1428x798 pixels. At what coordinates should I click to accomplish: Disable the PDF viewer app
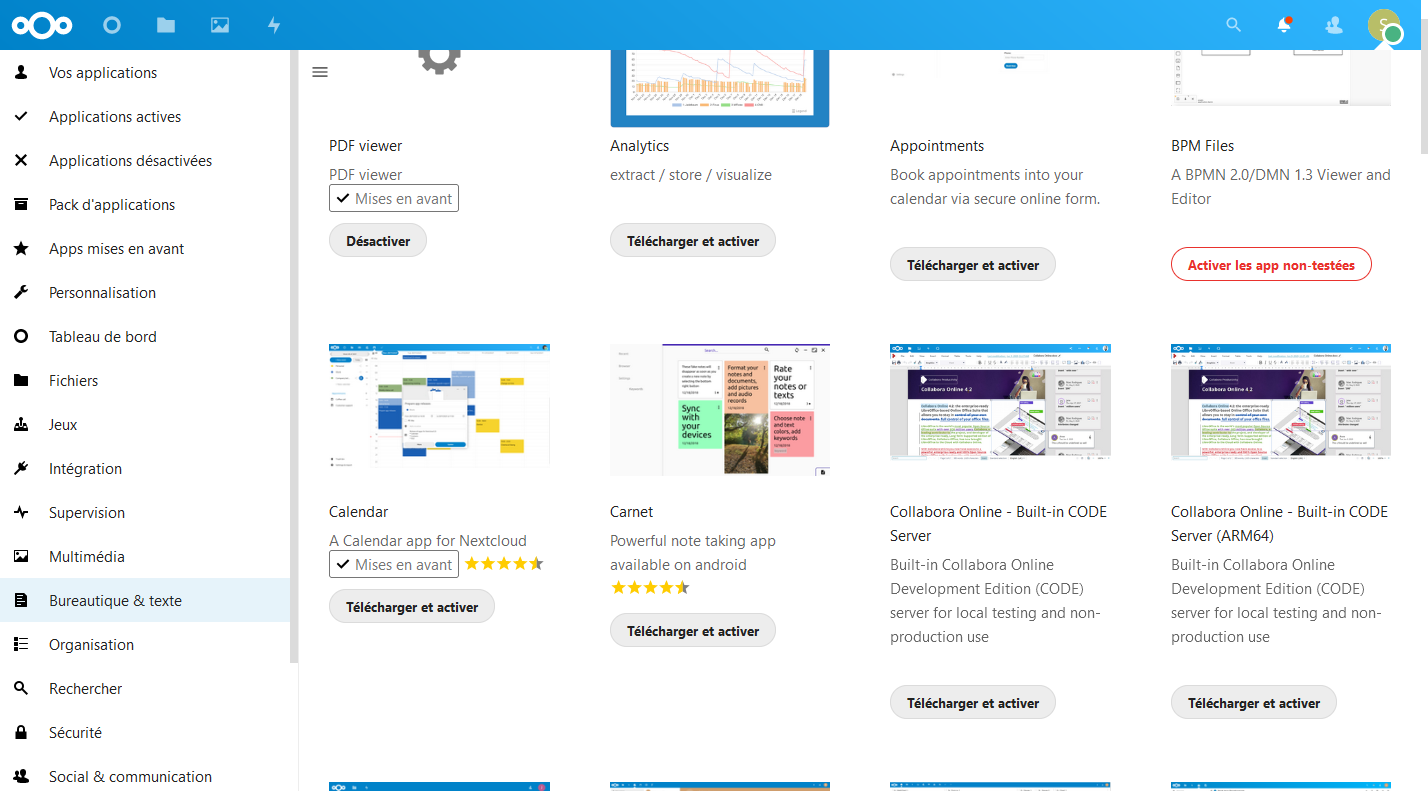(x=378, y=241)
